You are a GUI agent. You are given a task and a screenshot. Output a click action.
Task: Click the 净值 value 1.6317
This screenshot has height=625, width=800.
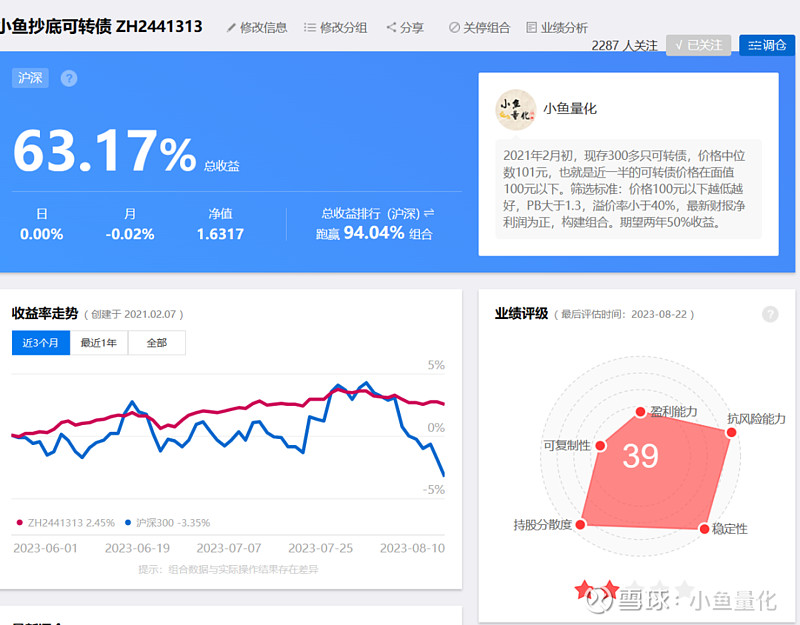pyautogui.click(x=220, y=234)
